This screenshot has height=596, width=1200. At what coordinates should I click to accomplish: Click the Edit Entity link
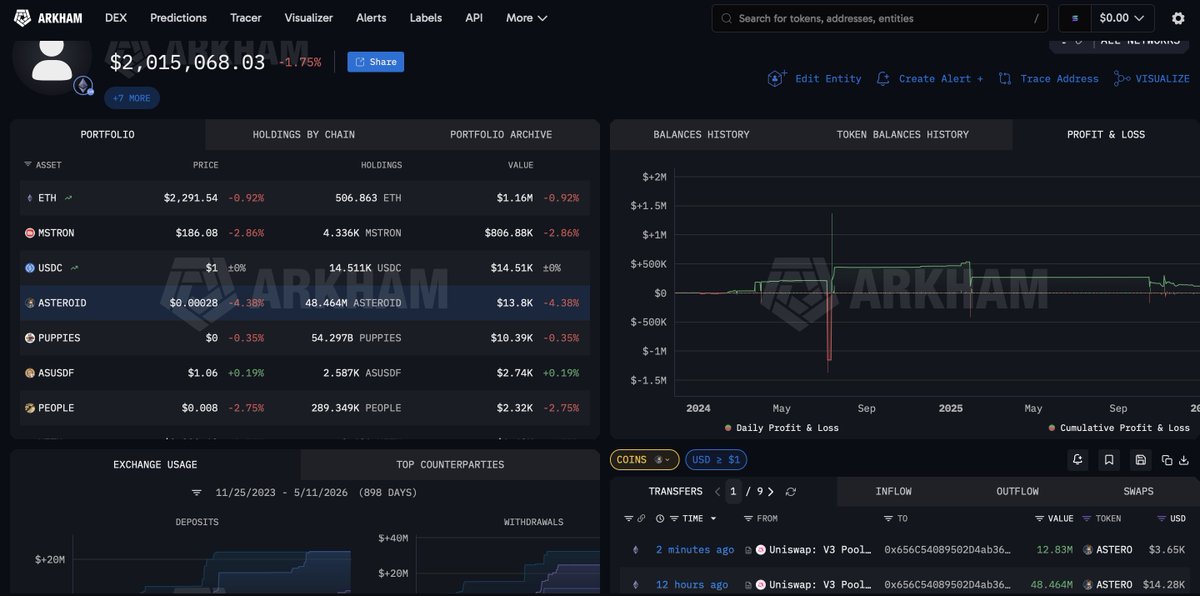[828, 78]
